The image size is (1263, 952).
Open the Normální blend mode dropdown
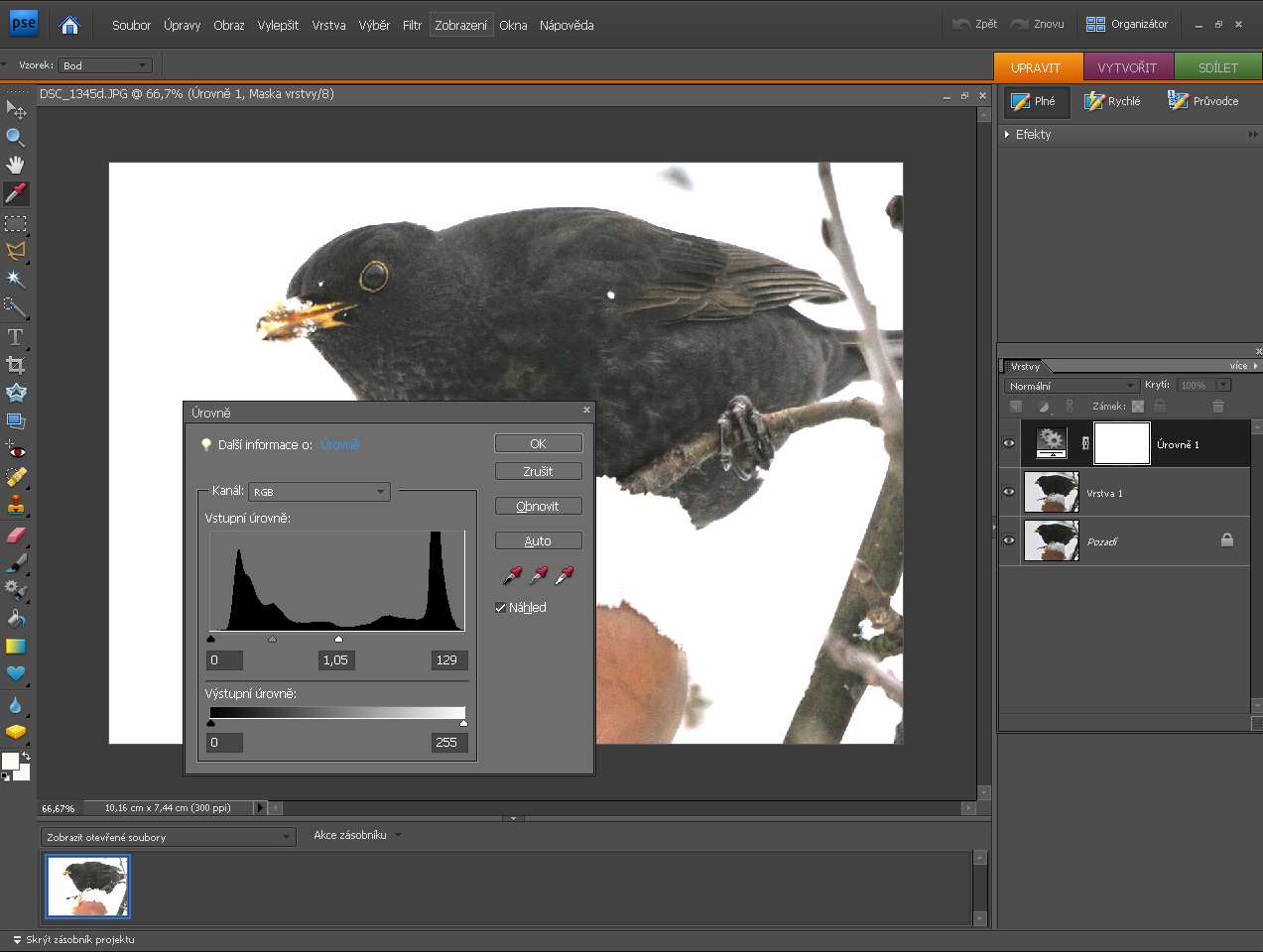coord(1072,386)
